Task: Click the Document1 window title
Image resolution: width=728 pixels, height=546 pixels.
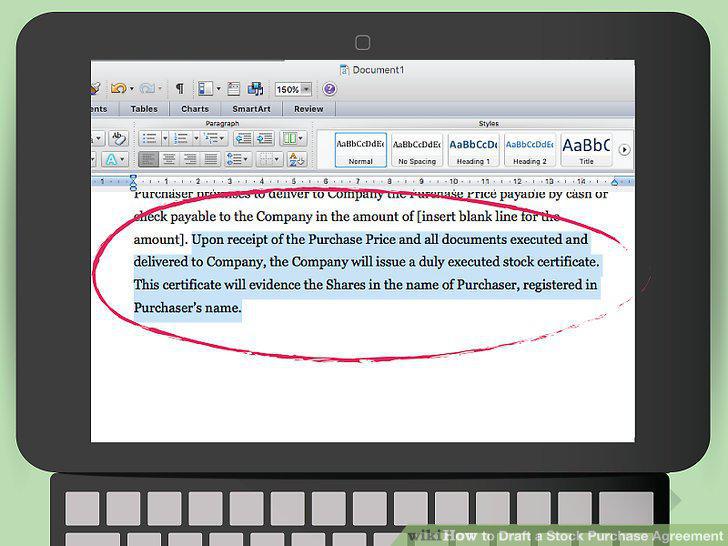Action: click(x=378, y=70)
